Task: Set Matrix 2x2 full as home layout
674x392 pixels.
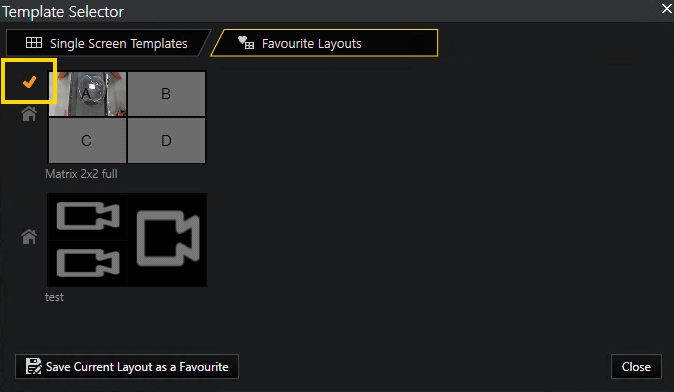Action: 29,114
